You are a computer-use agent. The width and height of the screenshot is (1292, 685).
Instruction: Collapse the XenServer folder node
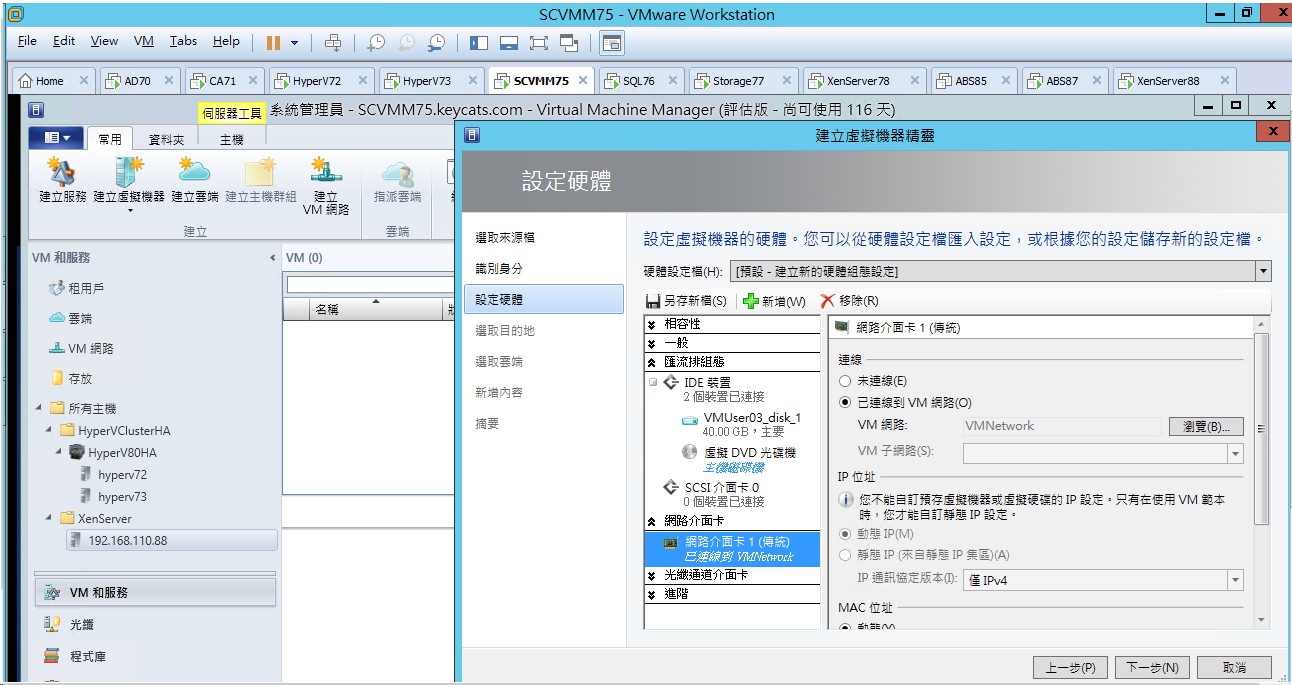(x=49, y=518)
